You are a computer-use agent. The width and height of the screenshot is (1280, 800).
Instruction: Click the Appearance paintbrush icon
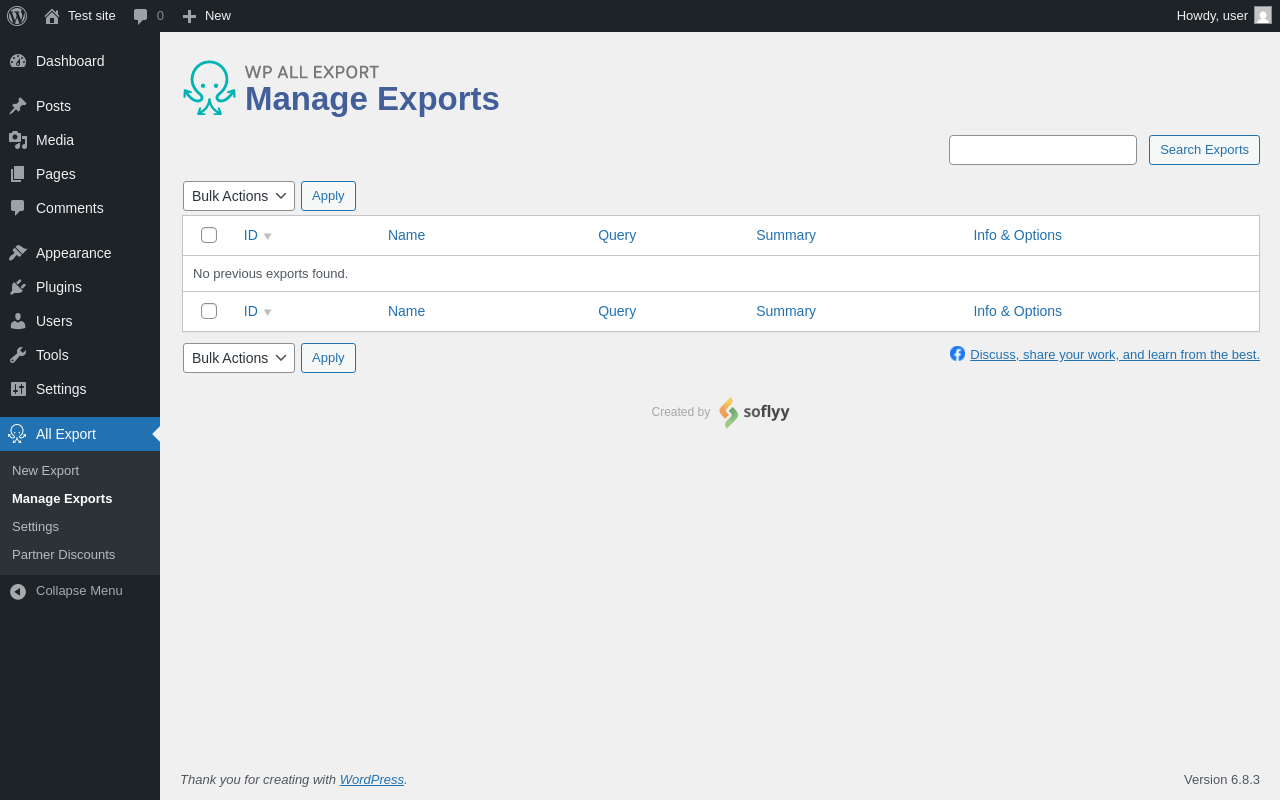click(x=18, y=253)
